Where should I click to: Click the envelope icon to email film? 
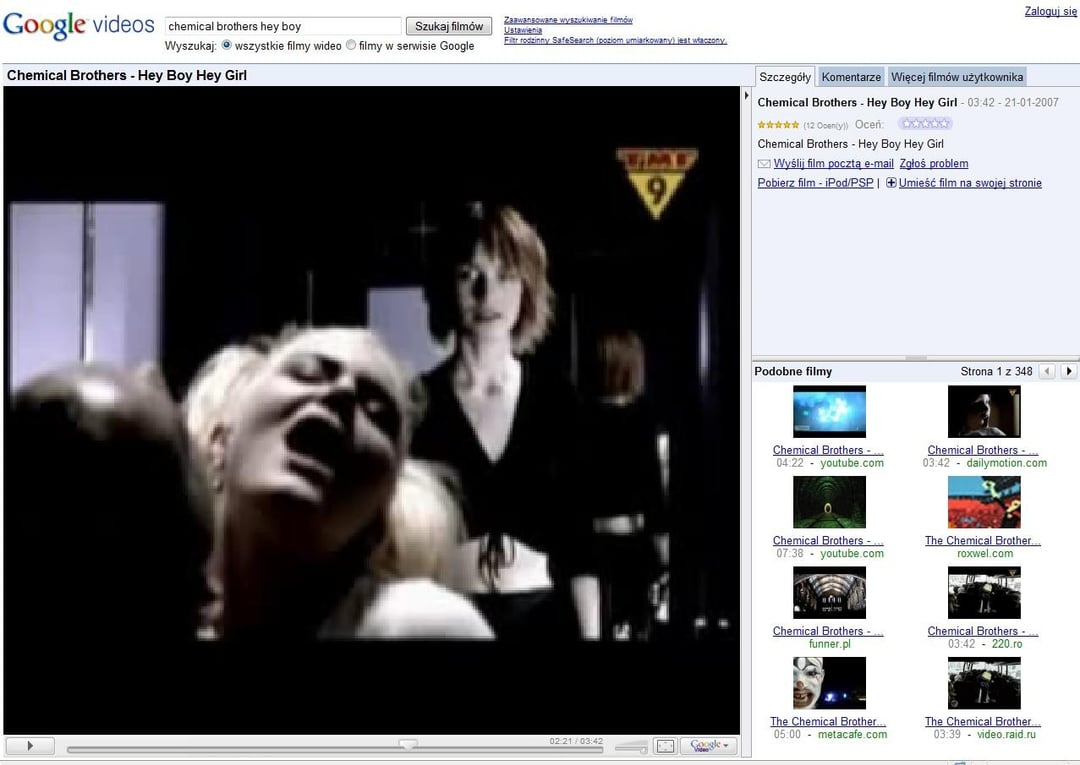tap(764, 164)
